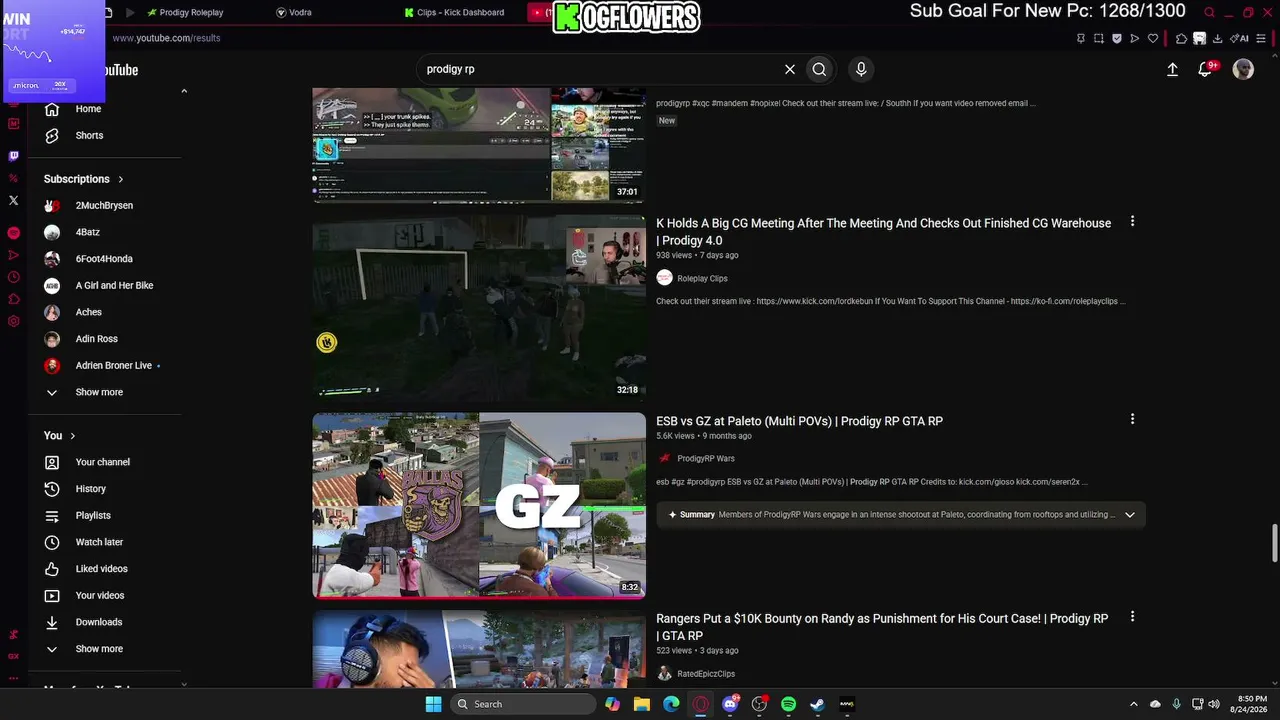Open the Shorts section icon
This screenshot has width=1280, height=720.
click(52, 136)
